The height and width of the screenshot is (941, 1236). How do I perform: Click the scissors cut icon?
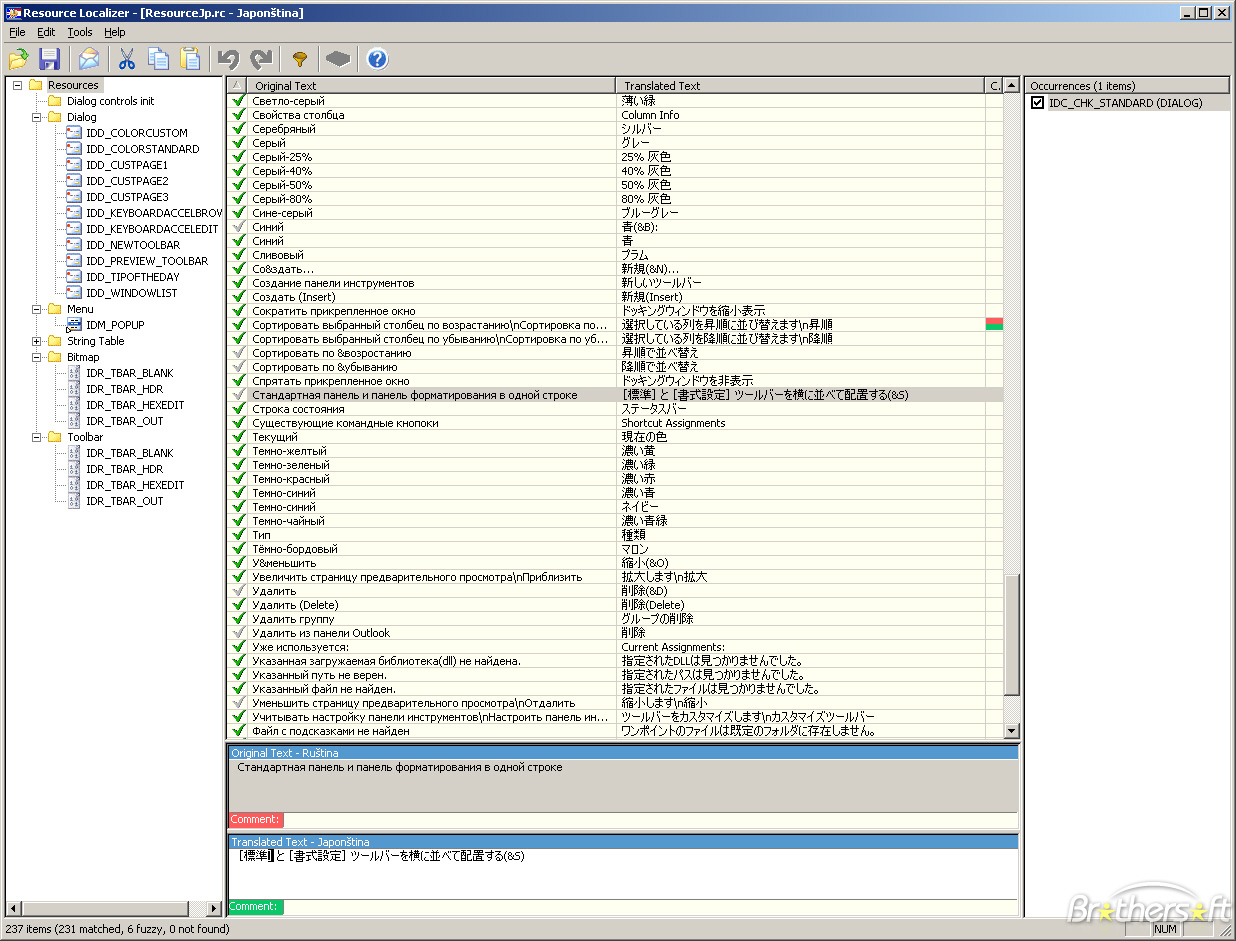127,59
